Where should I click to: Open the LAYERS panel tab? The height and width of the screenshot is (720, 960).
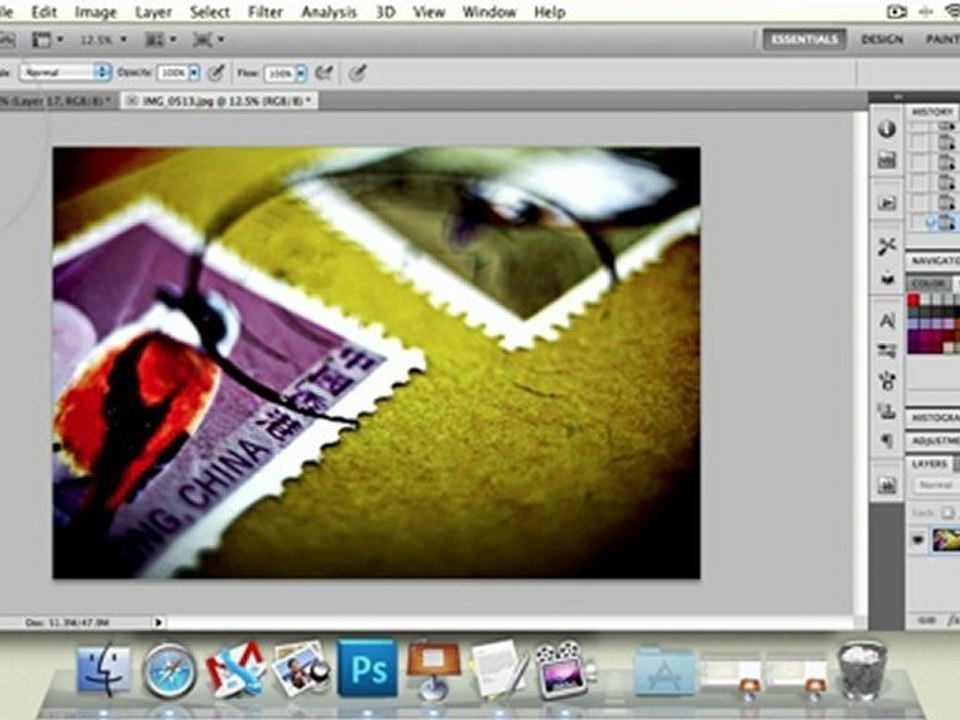click(929, 464)
